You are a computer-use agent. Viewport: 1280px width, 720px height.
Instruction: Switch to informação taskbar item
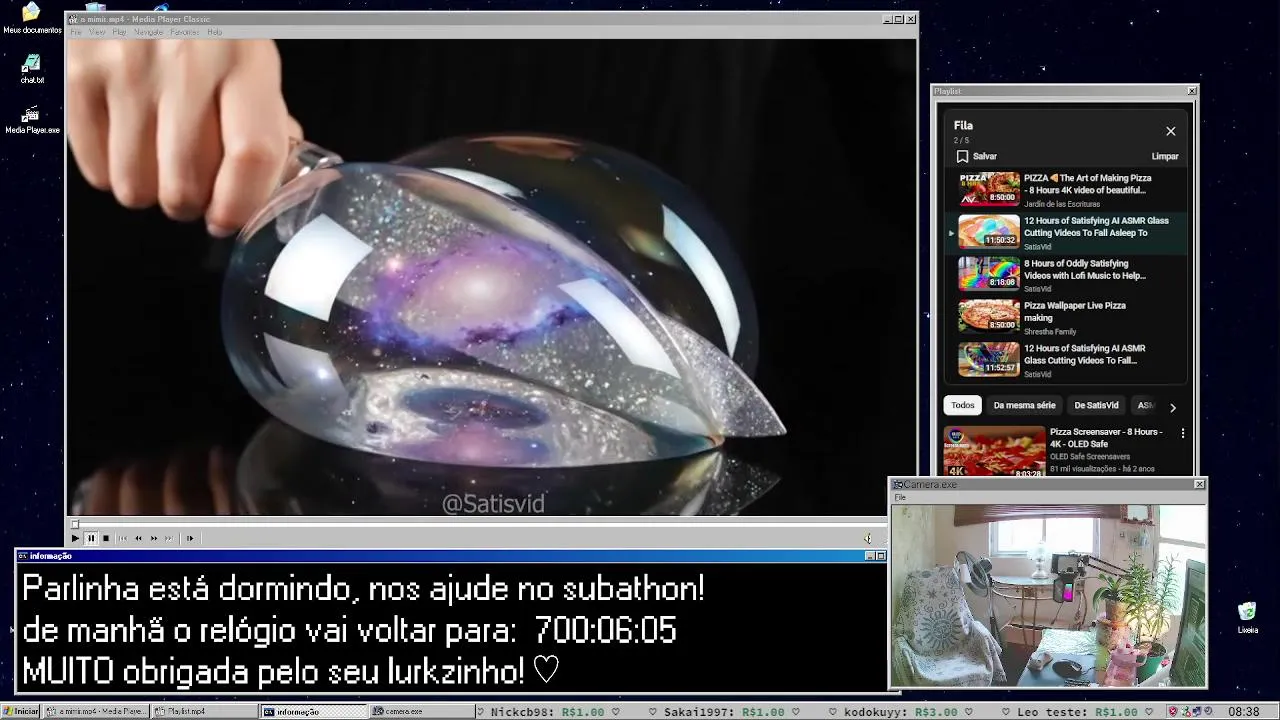[x=314, y=711]
